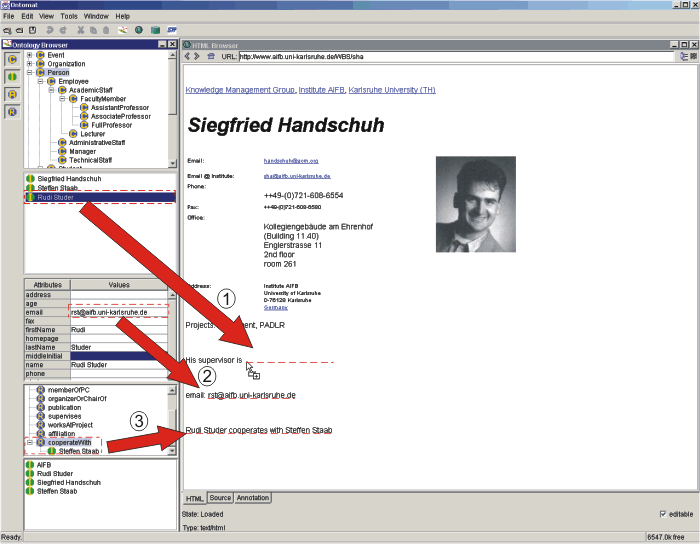Select the worksAtProject relation
Viewport: 700px width, 544px height.
tap(71, 425)
